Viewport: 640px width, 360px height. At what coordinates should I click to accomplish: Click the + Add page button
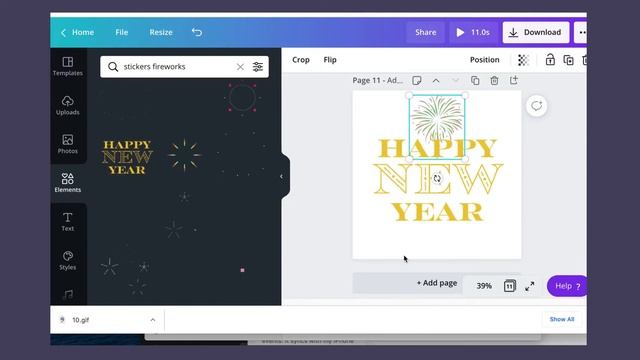tap(436, 283)
